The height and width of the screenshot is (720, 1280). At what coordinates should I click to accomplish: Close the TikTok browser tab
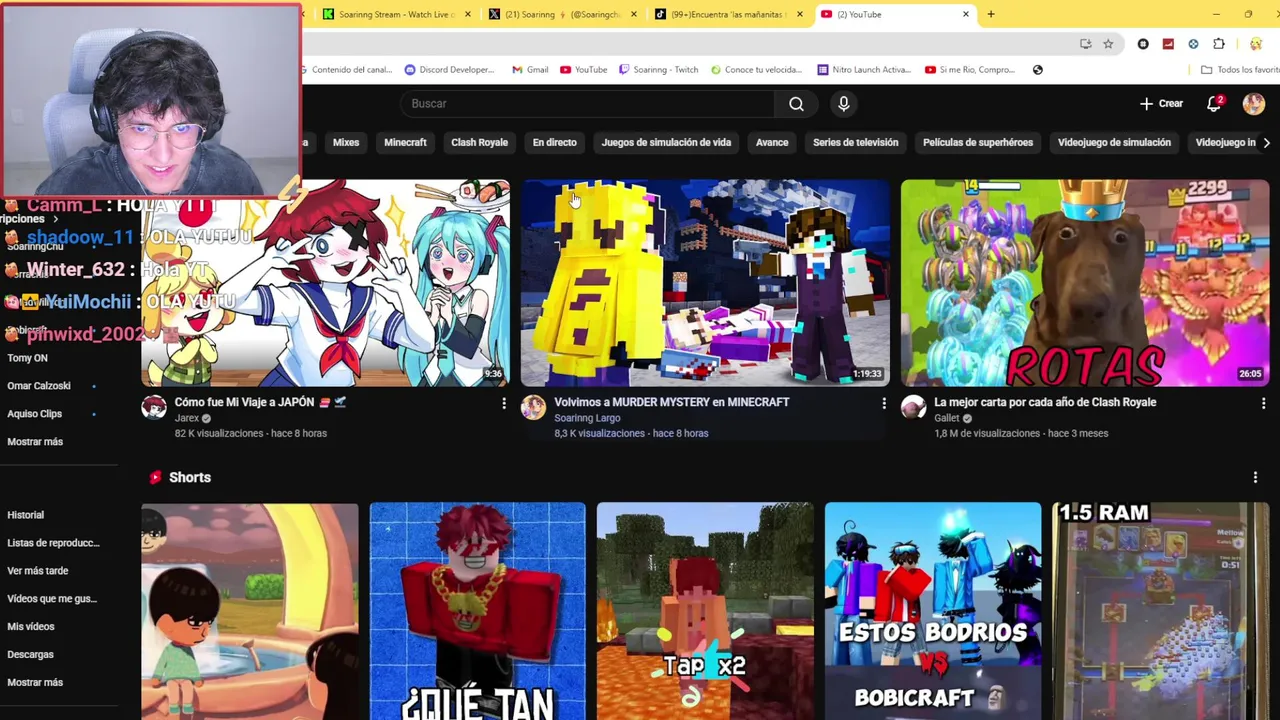[x=800, y=14]
